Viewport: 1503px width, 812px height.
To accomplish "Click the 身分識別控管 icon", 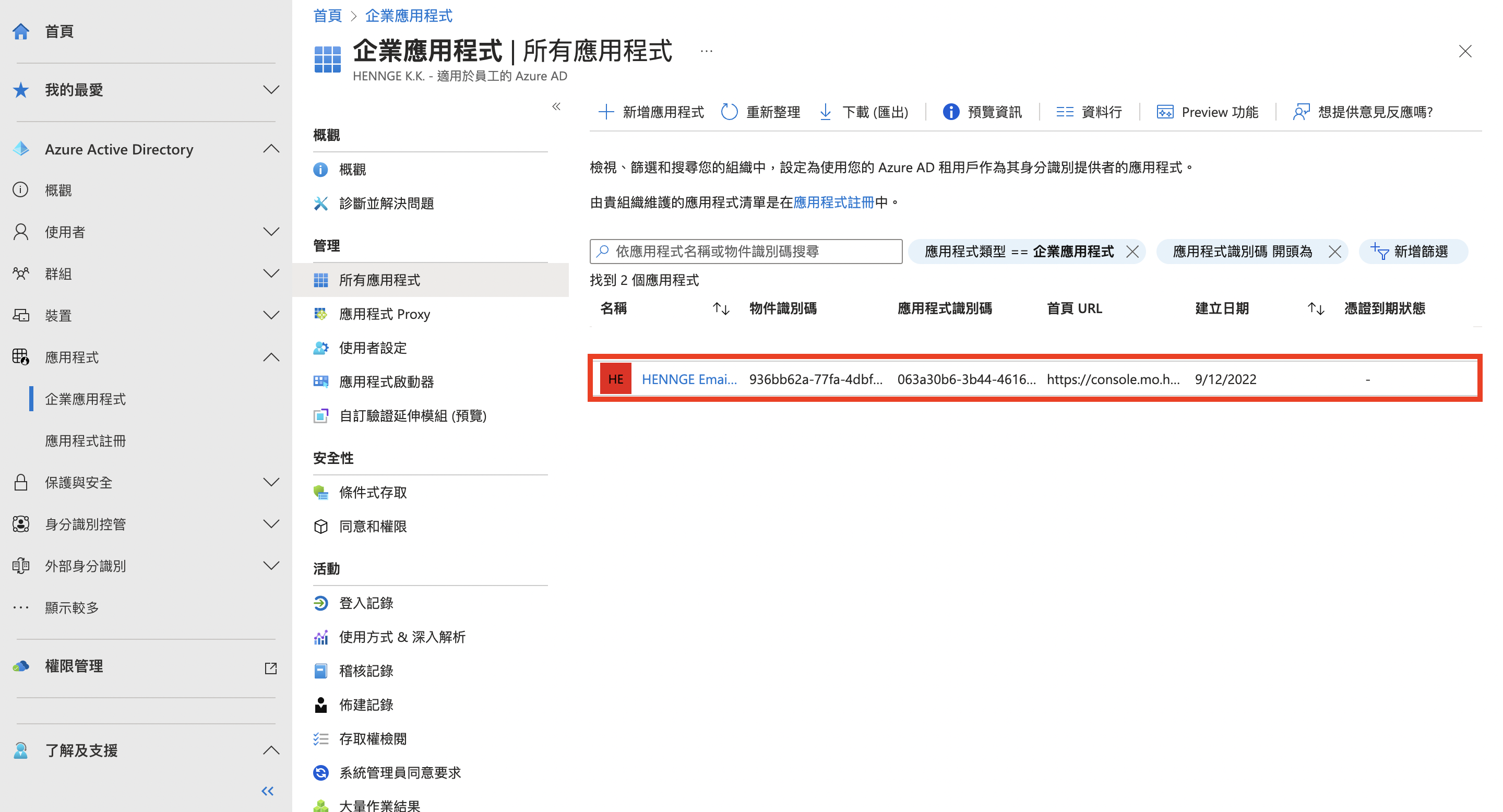I will (20, 524).
